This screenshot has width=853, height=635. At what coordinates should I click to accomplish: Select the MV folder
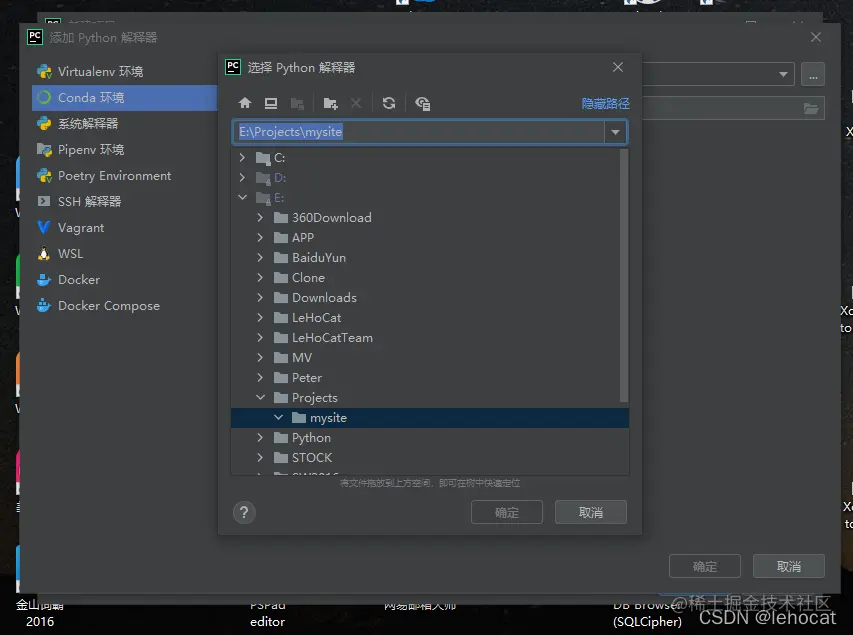[x=430, y=357]
